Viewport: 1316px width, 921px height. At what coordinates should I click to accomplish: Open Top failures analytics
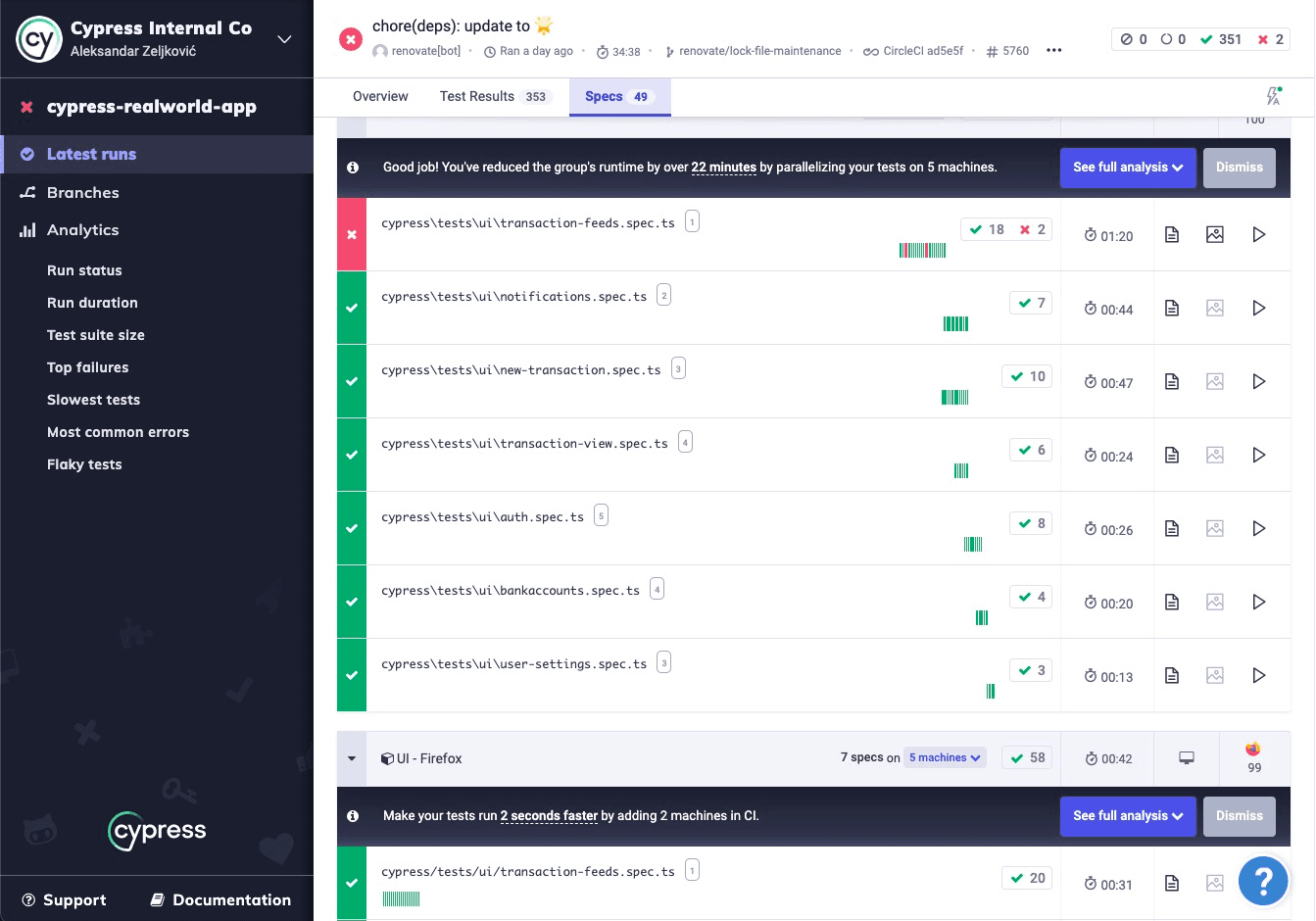point(88,367)
